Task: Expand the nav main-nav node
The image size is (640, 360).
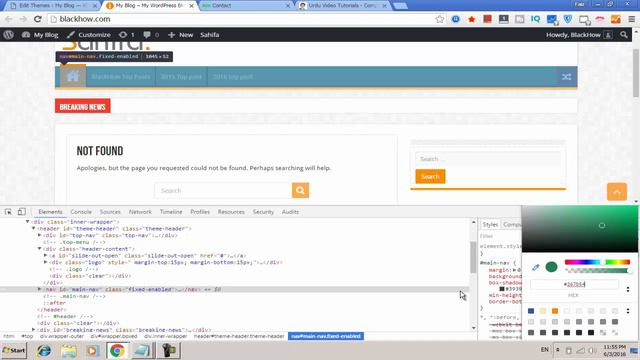Action: 40,289
